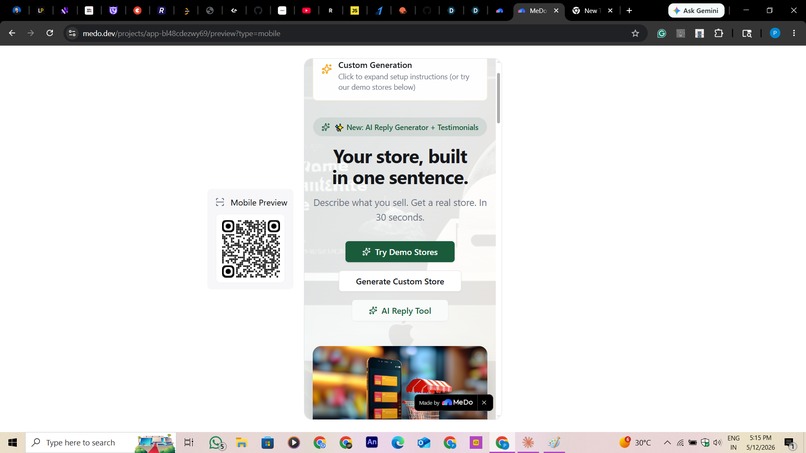Screen dimensions: 806x453
Task: Click the clock showing 5:15 PM
Action: click(x=760, y=442)
